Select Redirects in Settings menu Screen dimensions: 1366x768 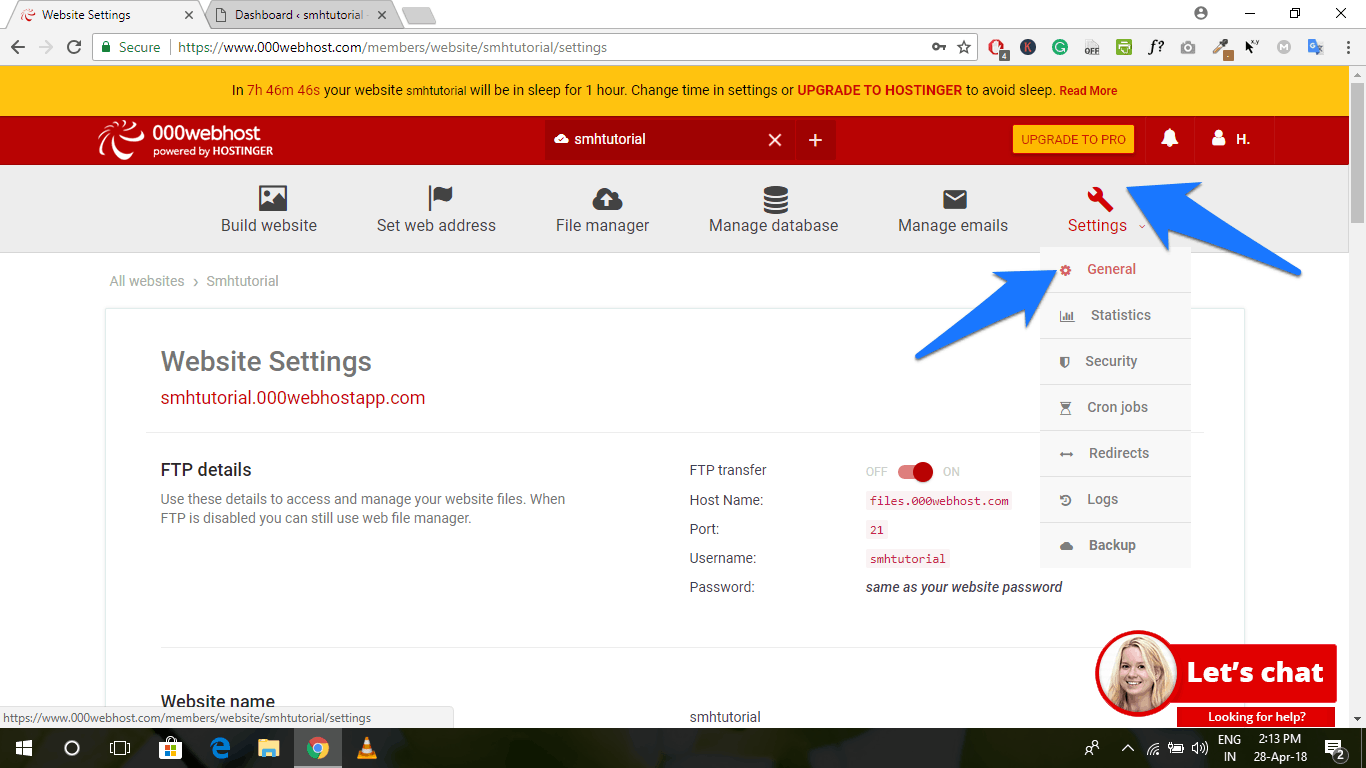pyautogui.click(x=1115, y=453)
